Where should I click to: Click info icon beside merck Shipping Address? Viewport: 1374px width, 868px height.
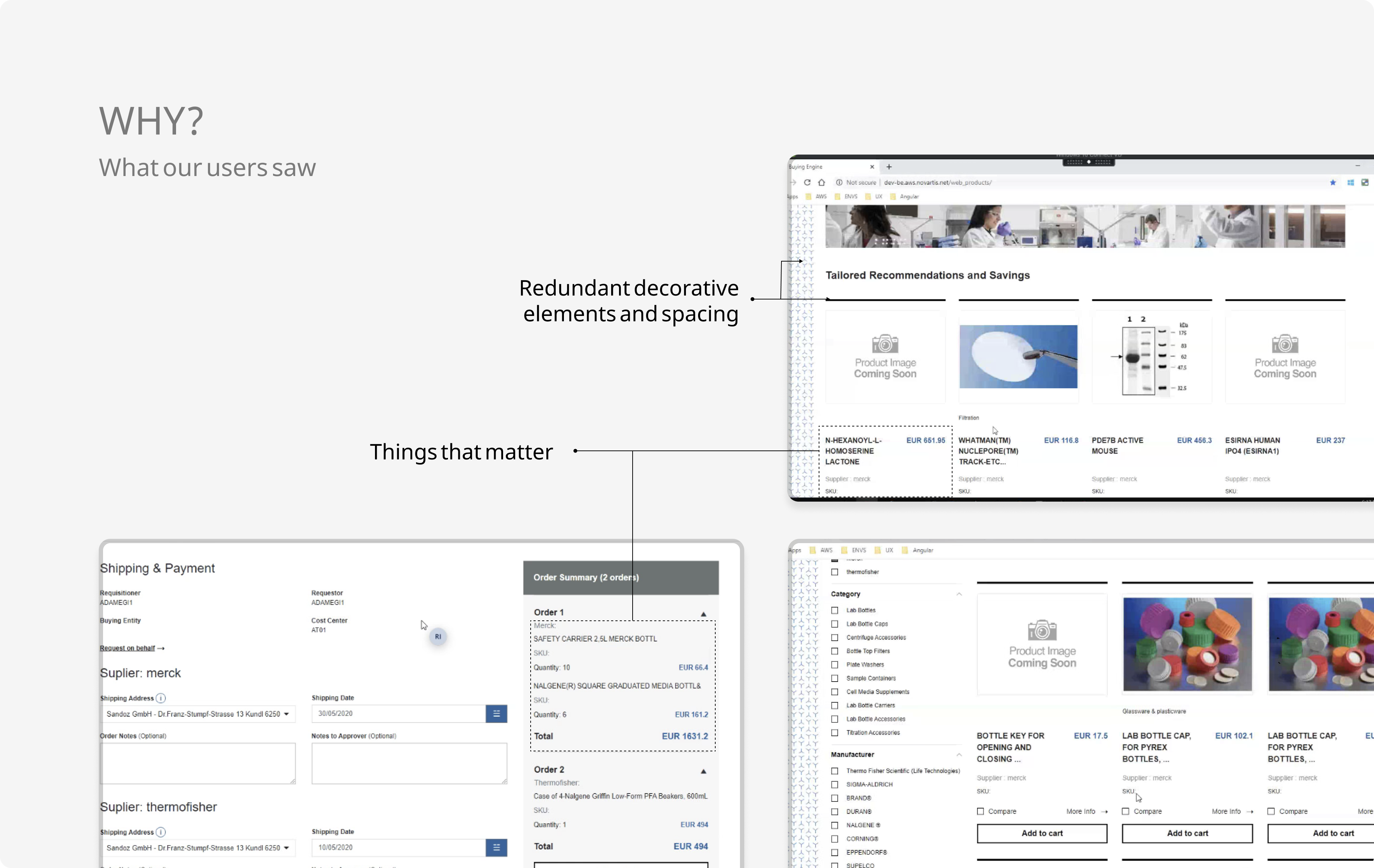(x=161, y=698)
